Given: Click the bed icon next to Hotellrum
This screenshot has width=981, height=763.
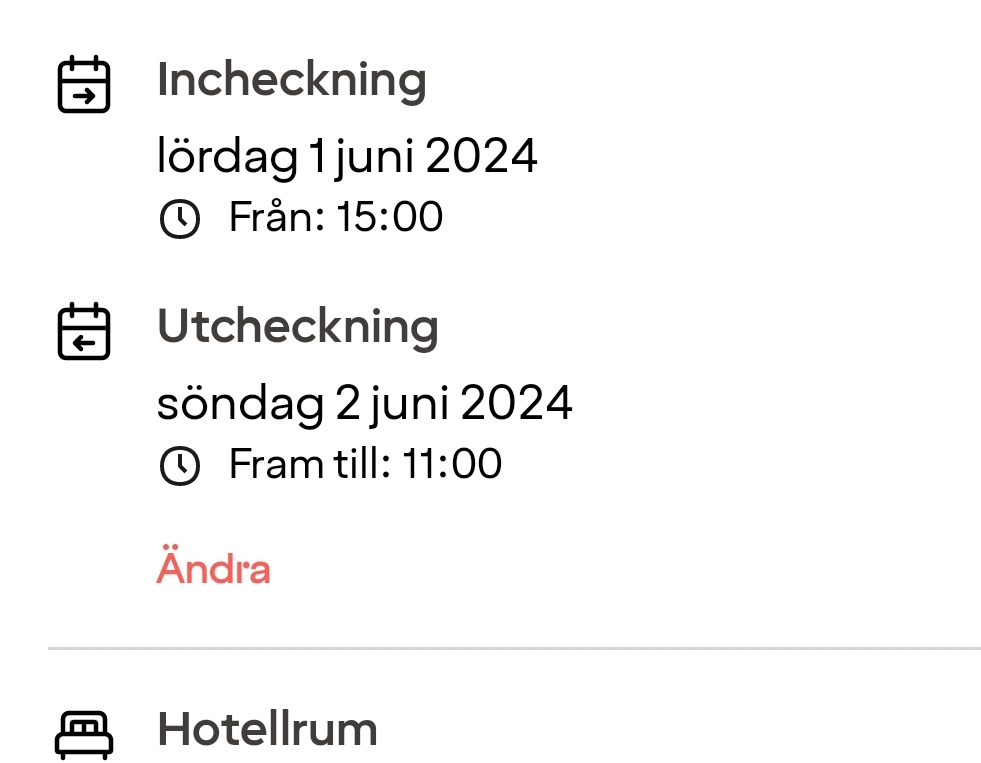Looking at the screenshot, I should click(x=84, y=733).
